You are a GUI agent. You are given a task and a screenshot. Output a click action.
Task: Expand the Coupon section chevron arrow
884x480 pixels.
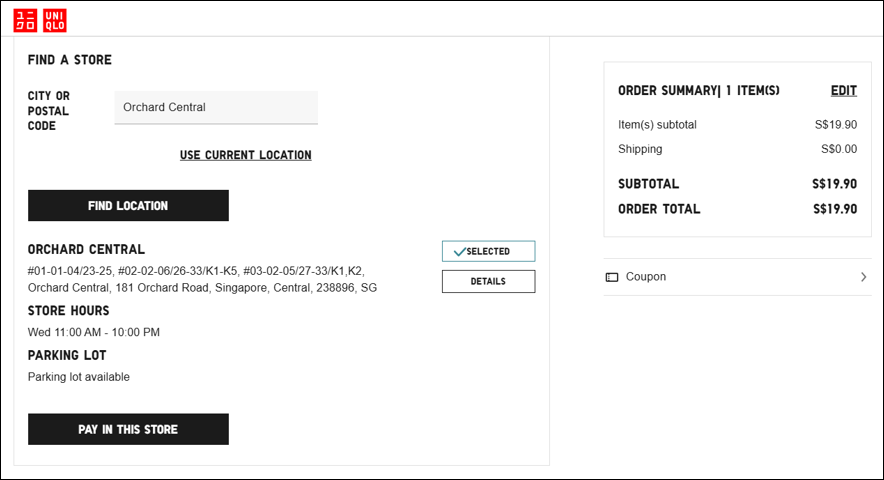(x=863, y=277)
